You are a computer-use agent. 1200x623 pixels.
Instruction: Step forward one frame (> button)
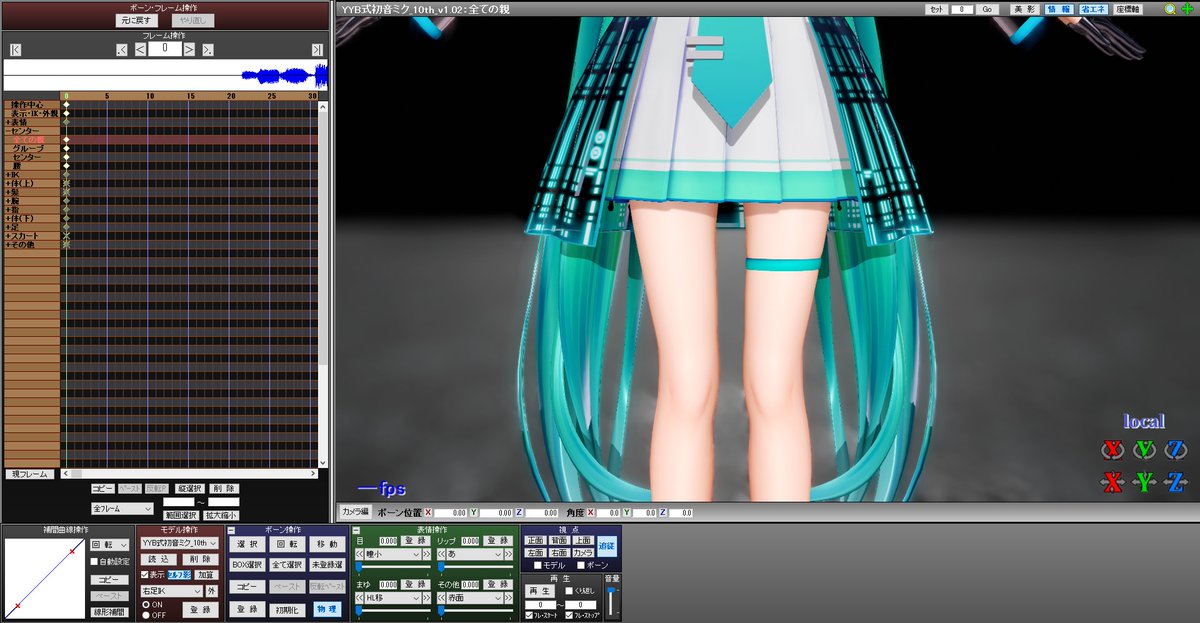(x=189, y=49)
